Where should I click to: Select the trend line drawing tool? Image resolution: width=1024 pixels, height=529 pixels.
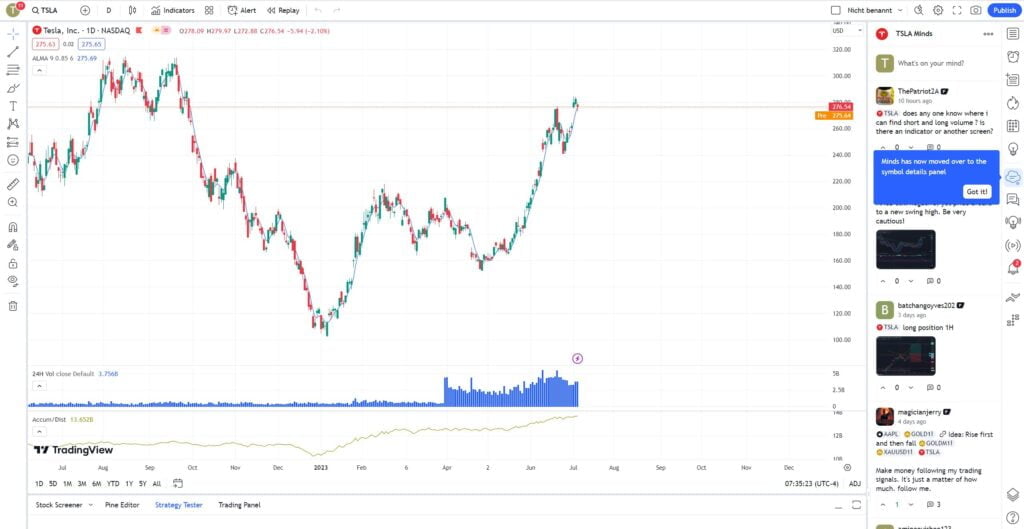click(13, 52)
